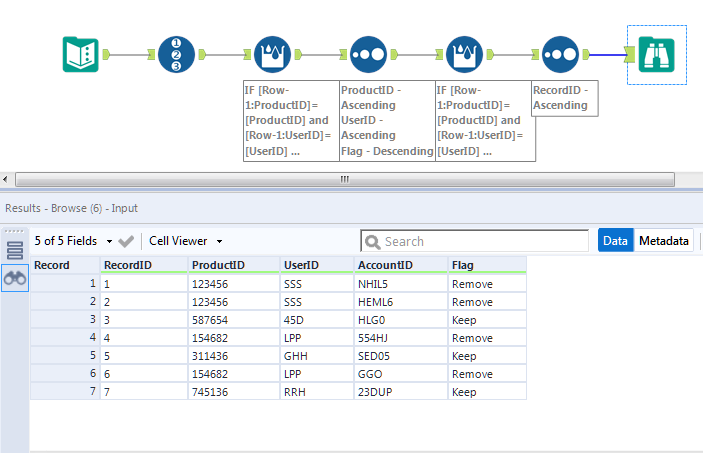Switch to the Data tab
The height and width of the screenshot is (453, 703).
[x=615, y=240]
